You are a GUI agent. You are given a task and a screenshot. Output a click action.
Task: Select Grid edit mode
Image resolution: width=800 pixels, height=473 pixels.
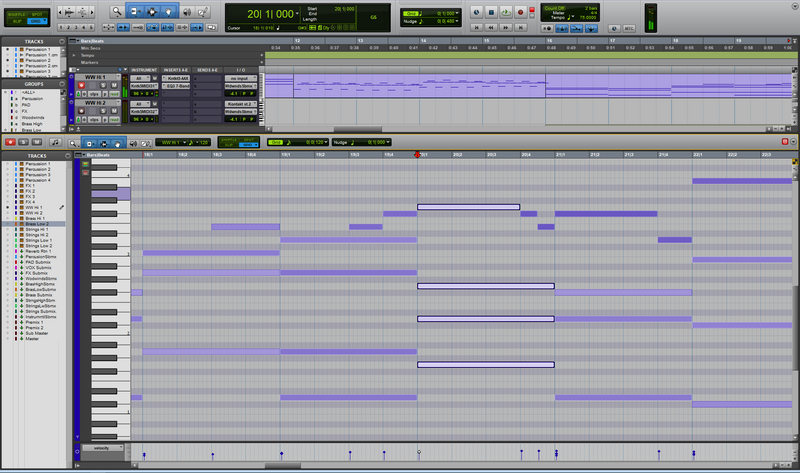click(37, 21)
